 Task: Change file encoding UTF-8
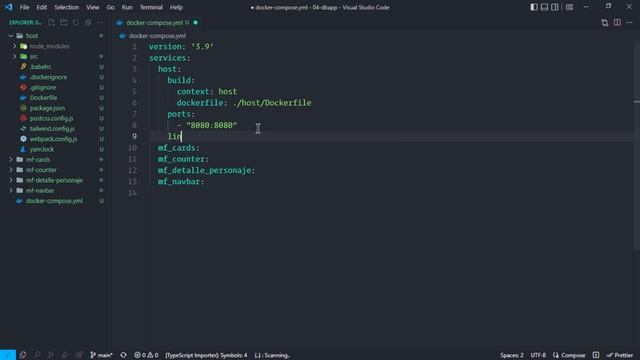538,355
